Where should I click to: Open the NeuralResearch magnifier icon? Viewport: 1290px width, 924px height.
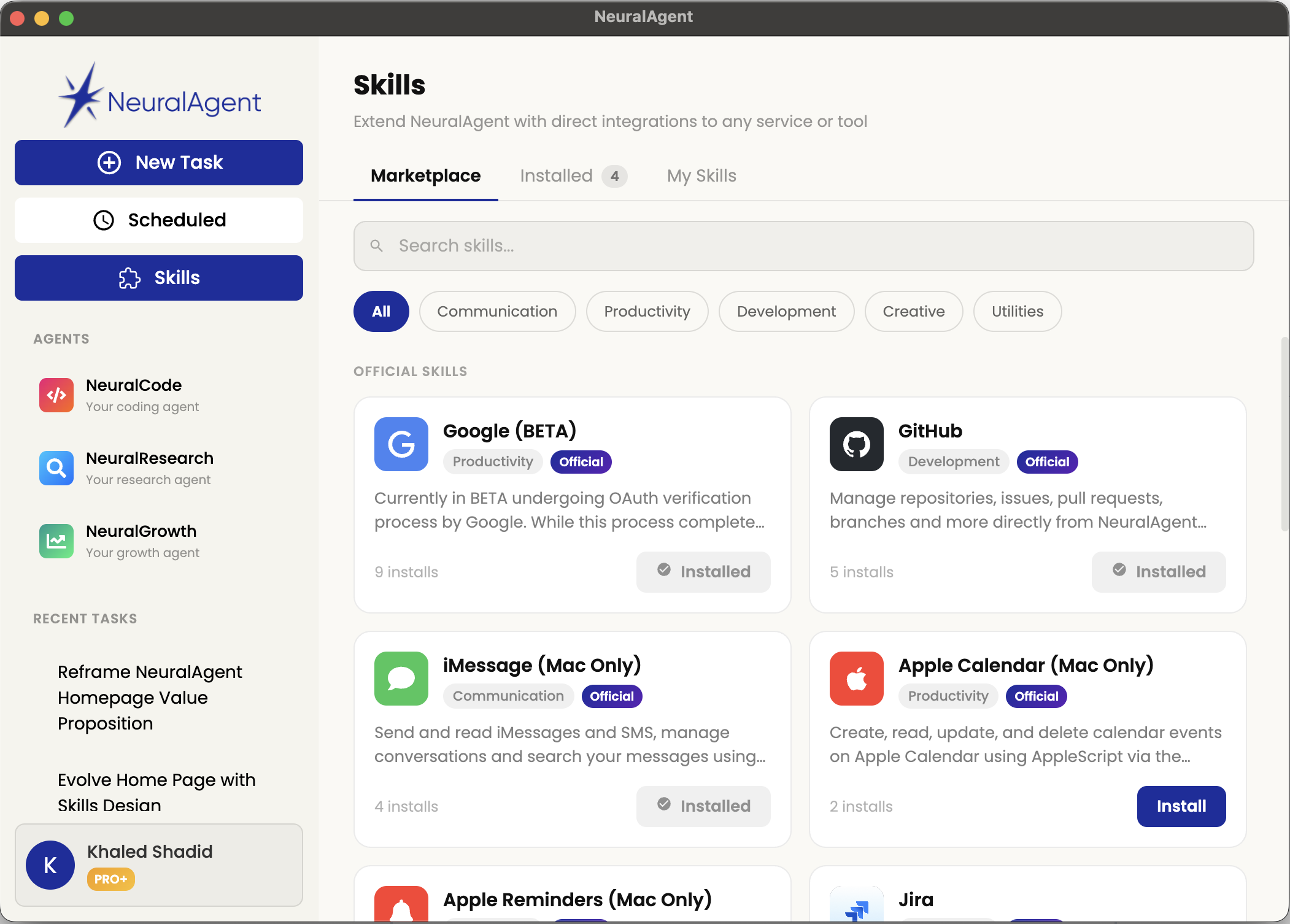pyautogui.click(x=56, y=468)
